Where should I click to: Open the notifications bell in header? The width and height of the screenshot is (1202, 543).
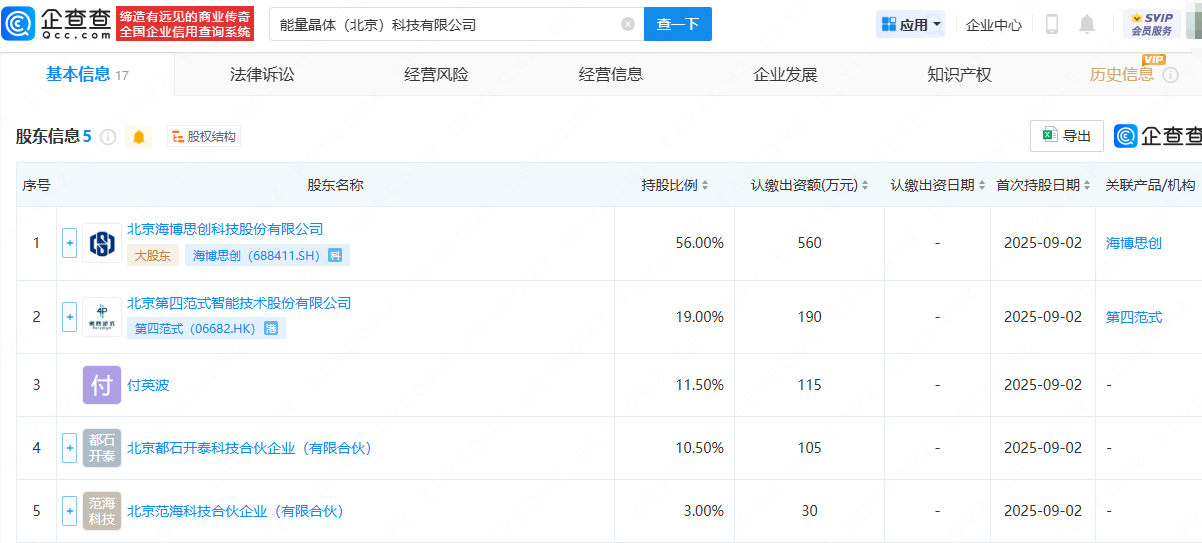click(x=1087, y=24)
